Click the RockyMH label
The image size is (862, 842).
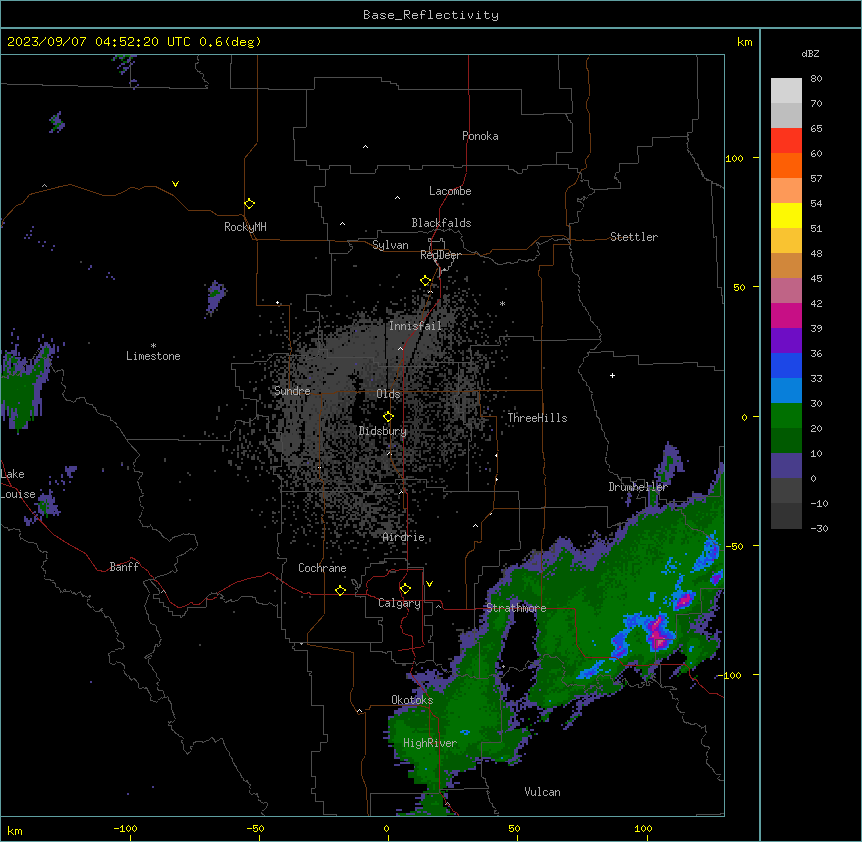click(x=245, y=227)
